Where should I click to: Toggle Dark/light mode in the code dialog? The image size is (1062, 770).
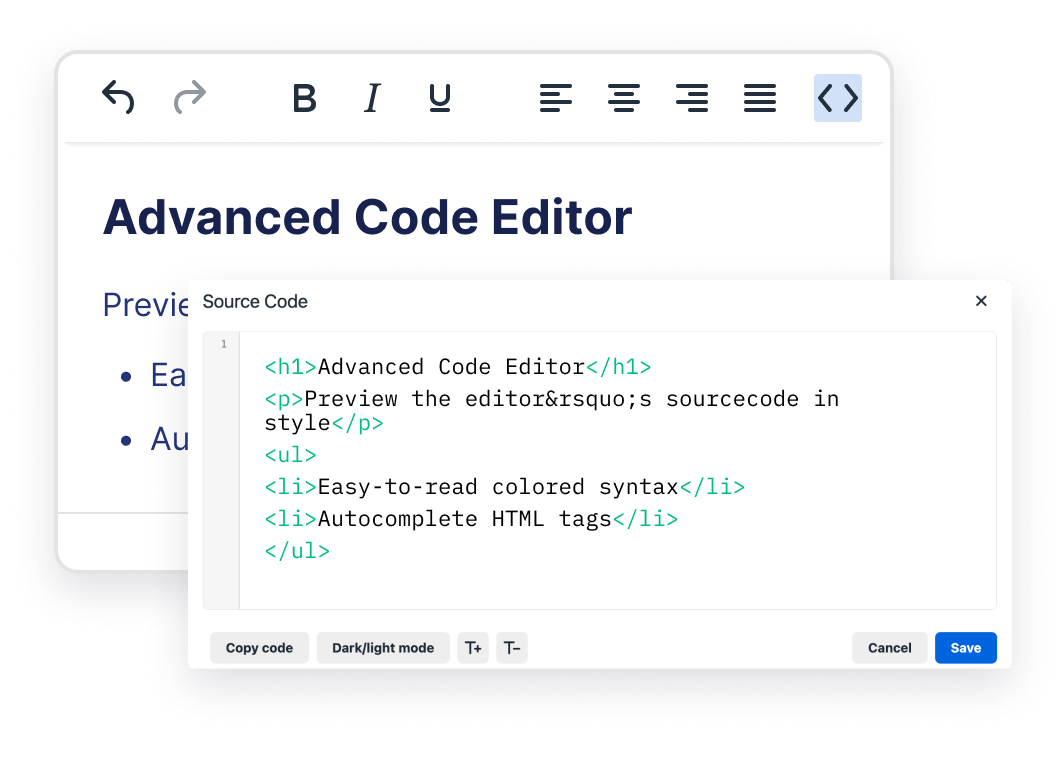pos(382,648)
